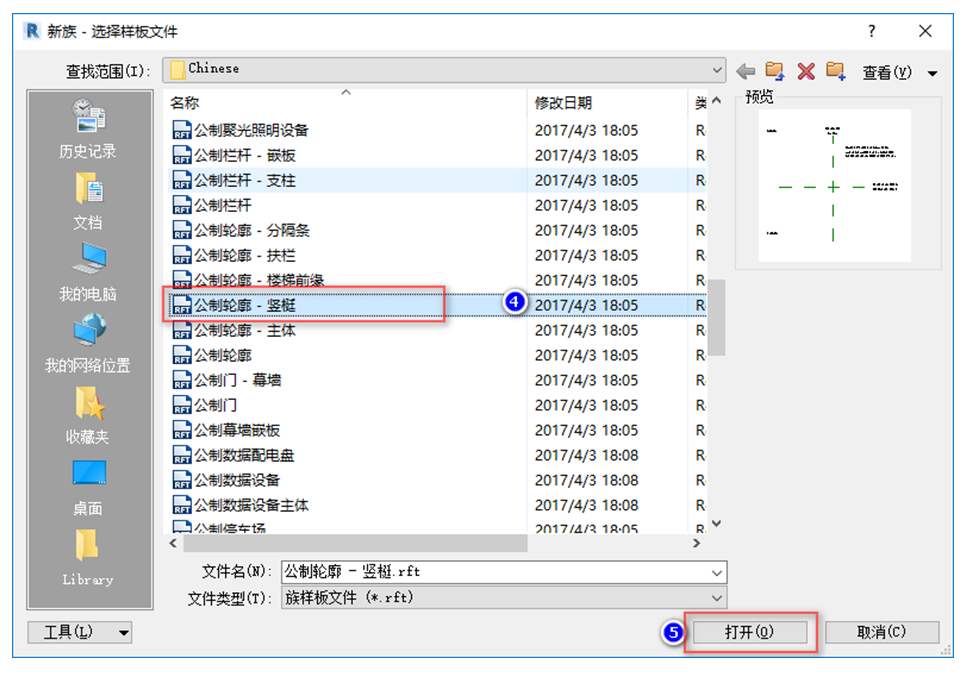Click the 打开 open button
This screenshot has width=963, height=676.
click(x=752, y=632)
